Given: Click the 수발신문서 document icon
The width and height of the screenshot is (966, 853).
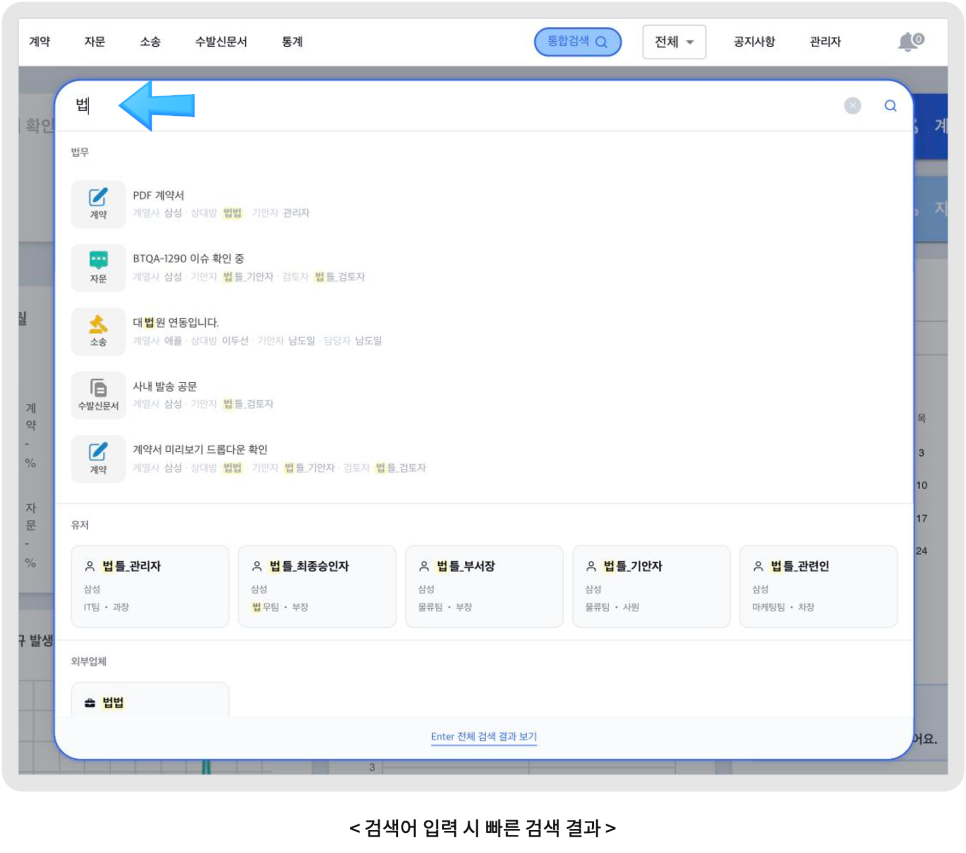Looking at the screenshot, I should click(98, 395).
